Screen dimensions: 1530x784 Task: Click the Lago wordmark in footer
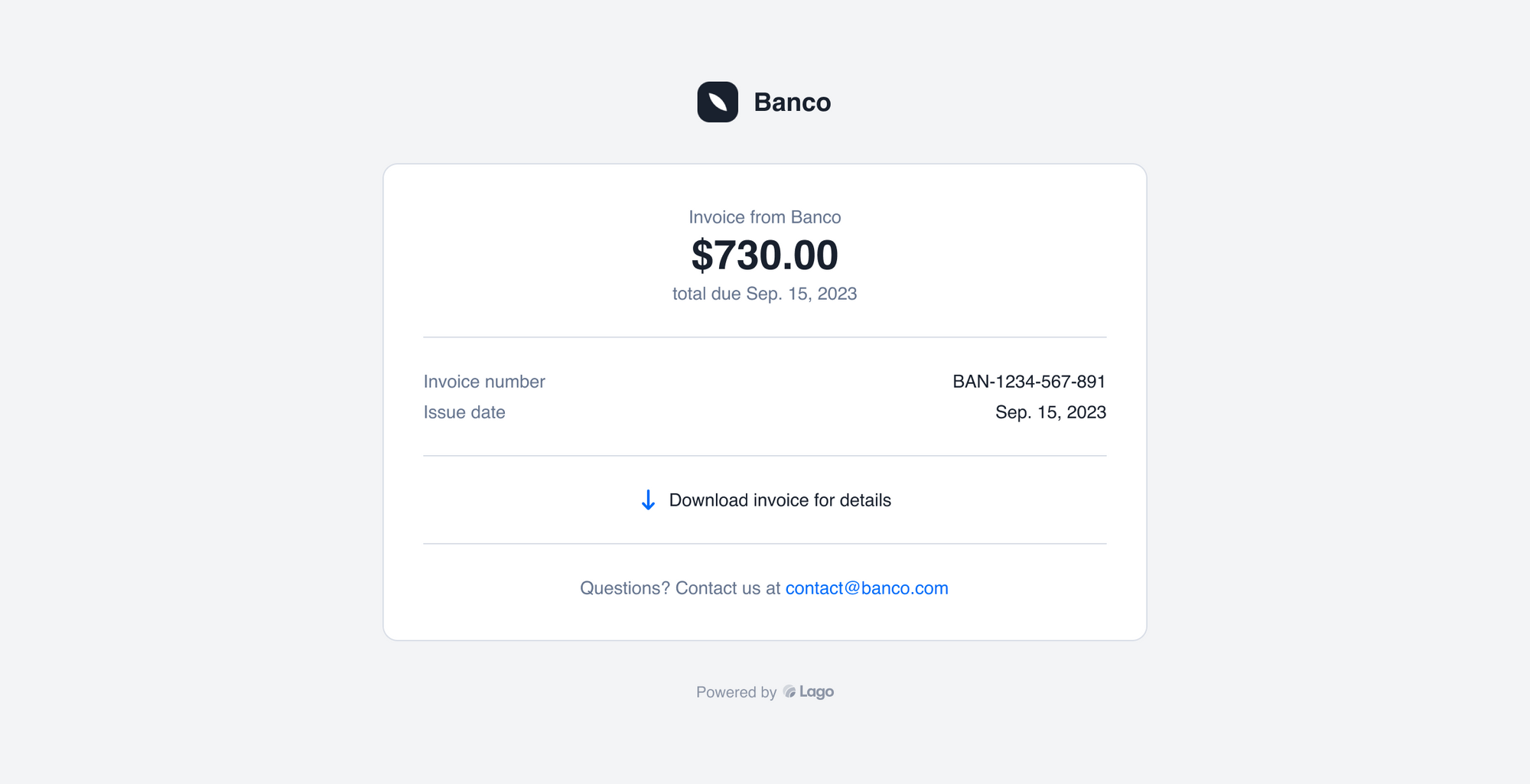point(816,692)
